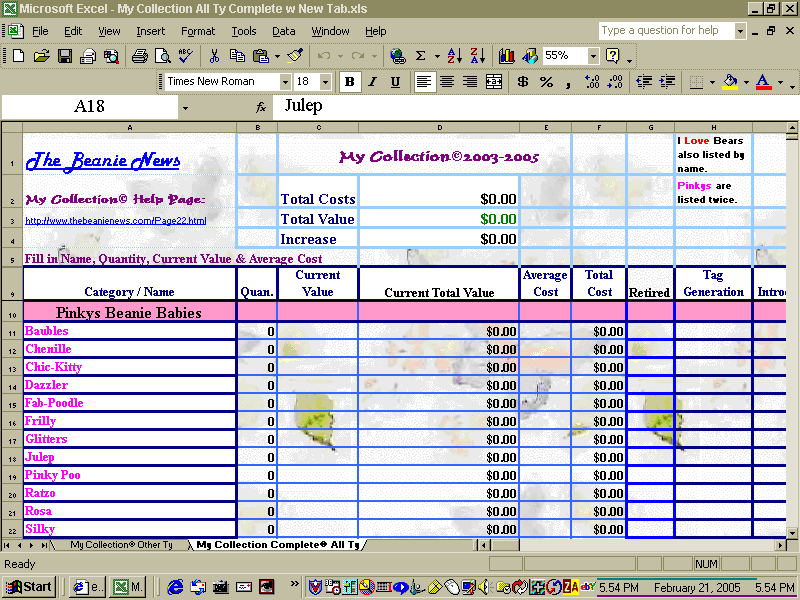
Task: Select the Format Painter brush
Action: [x=295, y=56]
